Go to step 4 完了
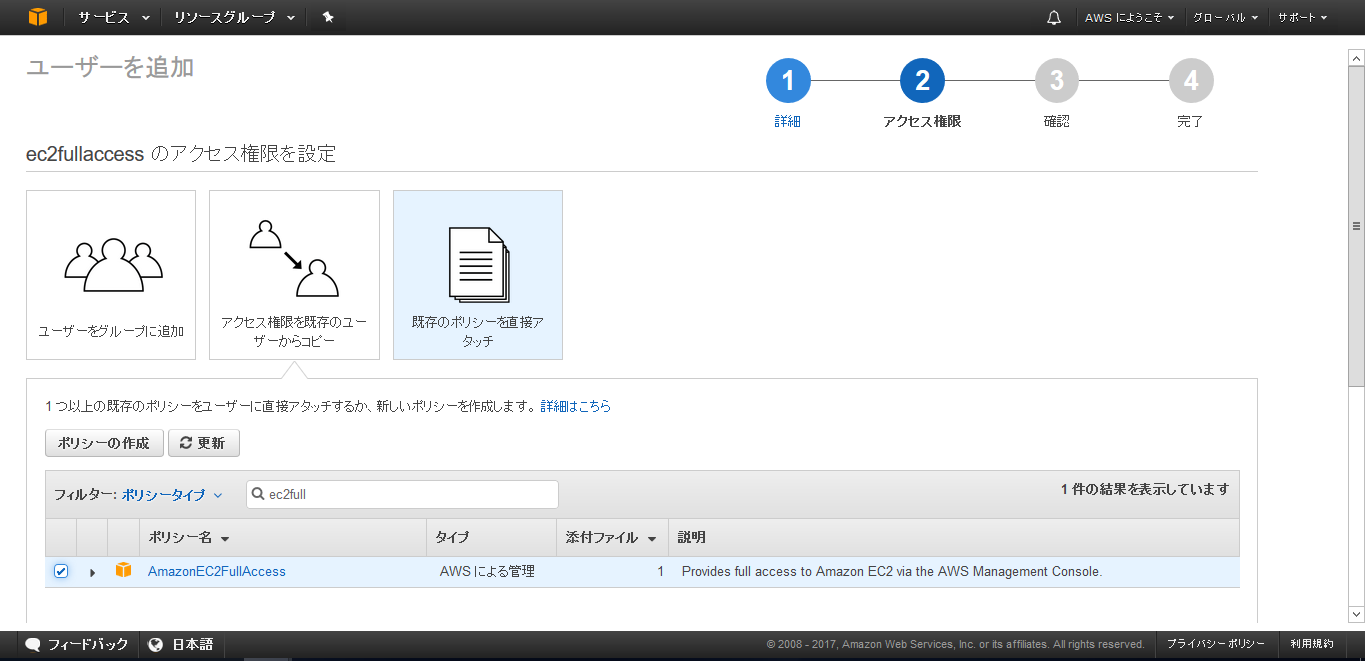 (1190, 95)
